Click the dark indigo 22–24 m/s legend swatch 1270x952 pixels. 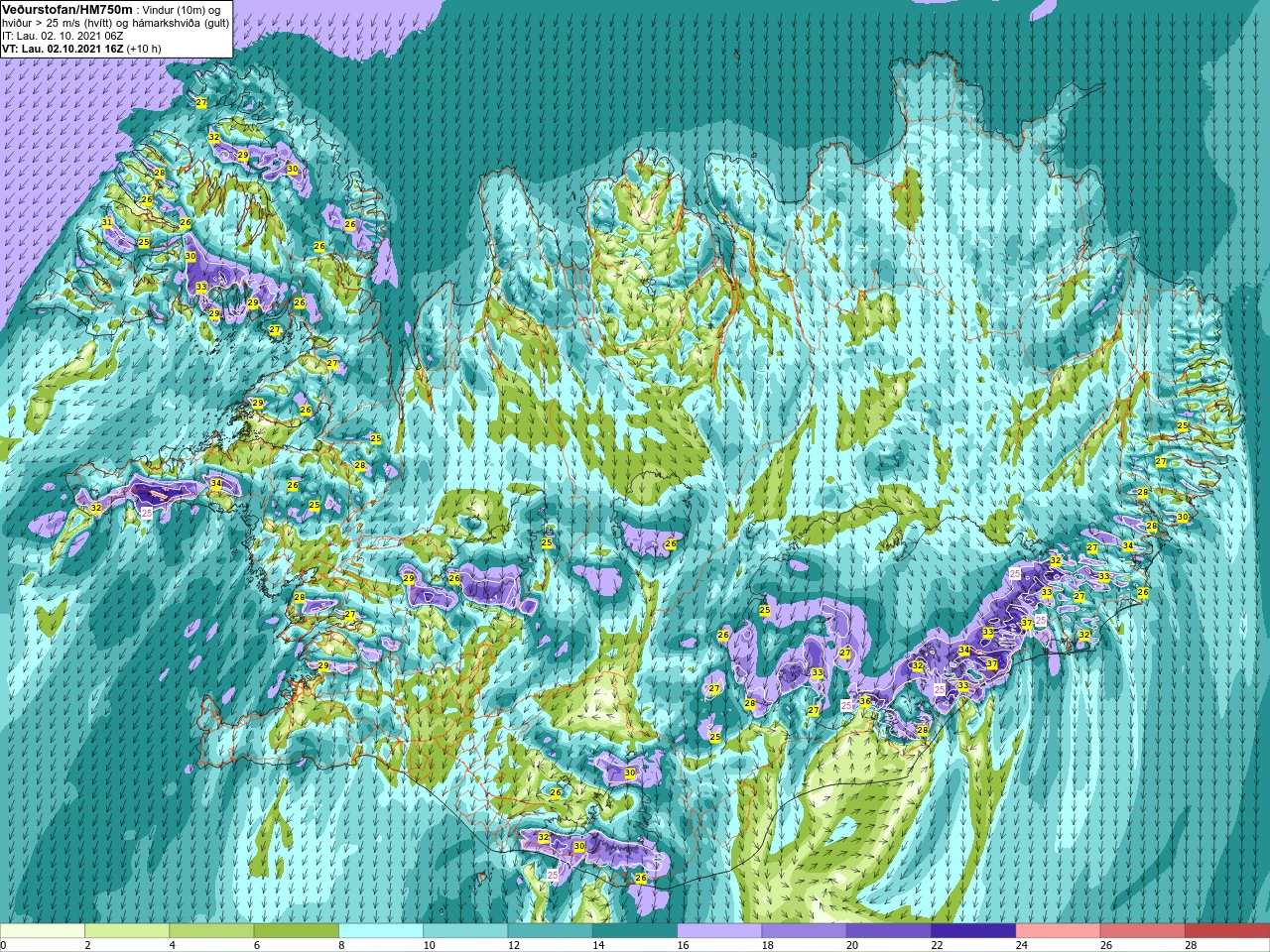(x=973, y=931)
